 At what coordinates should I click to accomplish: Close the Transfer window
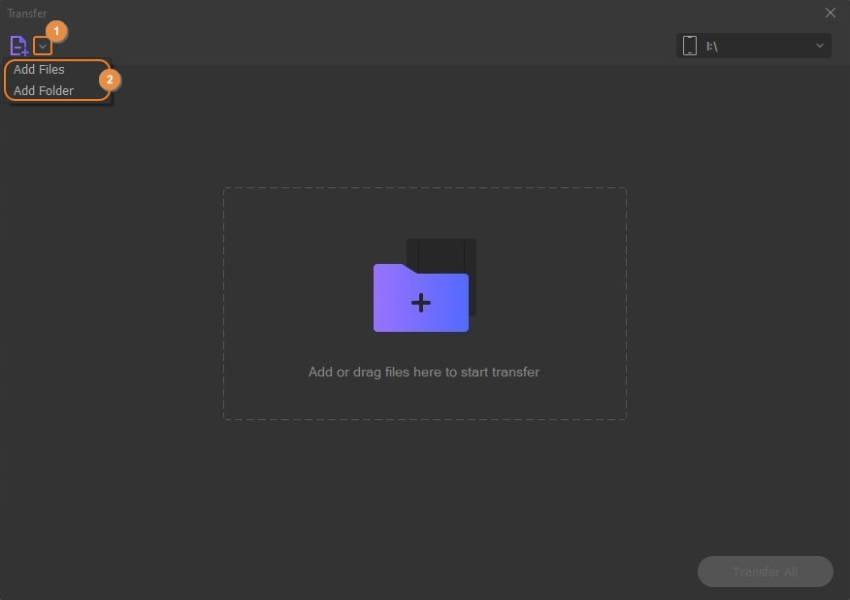(x=830, y=13)
